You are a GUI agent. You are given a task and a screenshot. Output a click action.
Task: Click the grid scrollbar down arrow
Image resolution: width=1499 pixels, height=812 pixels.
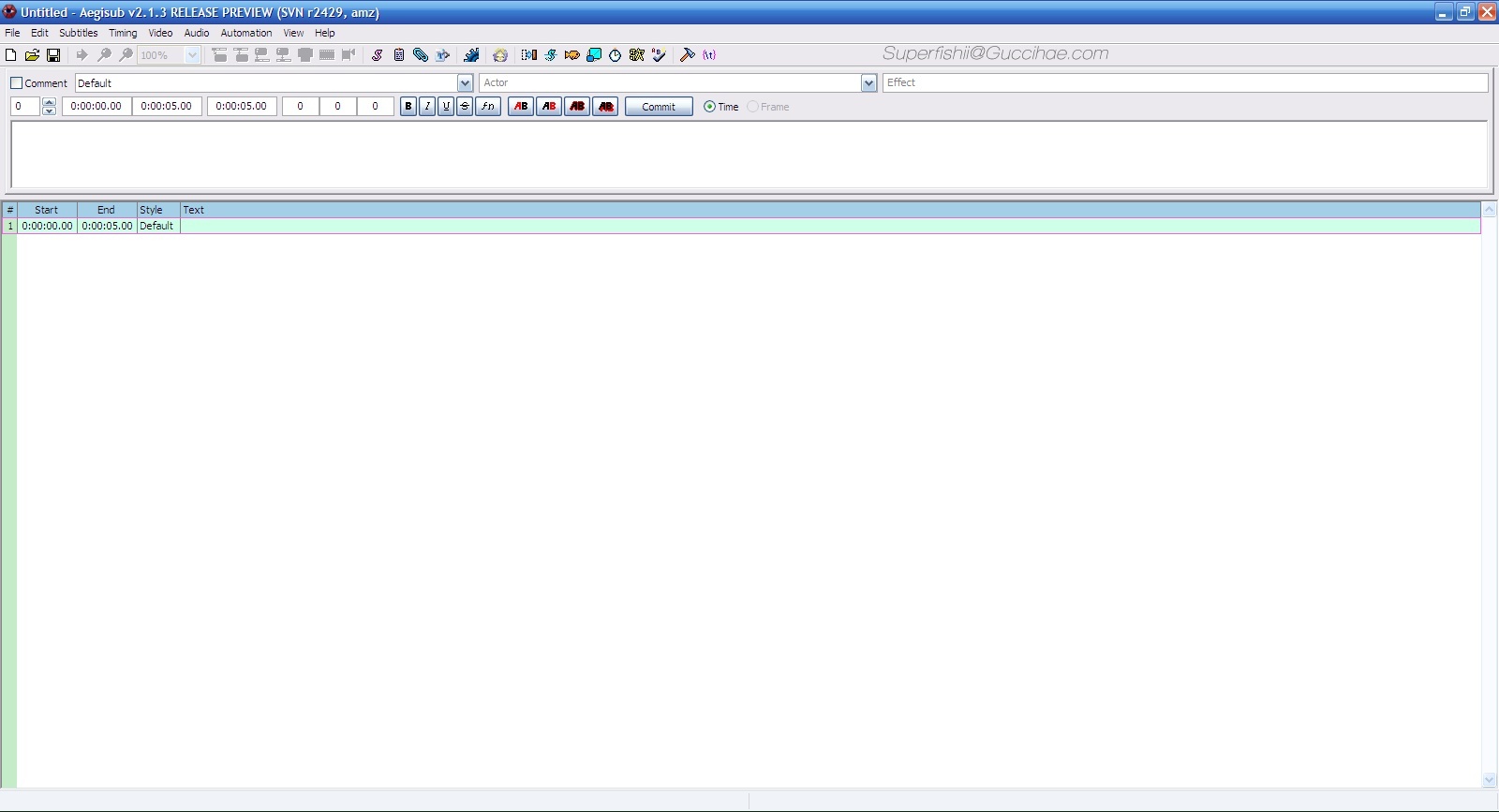[x=1490, y=780]
